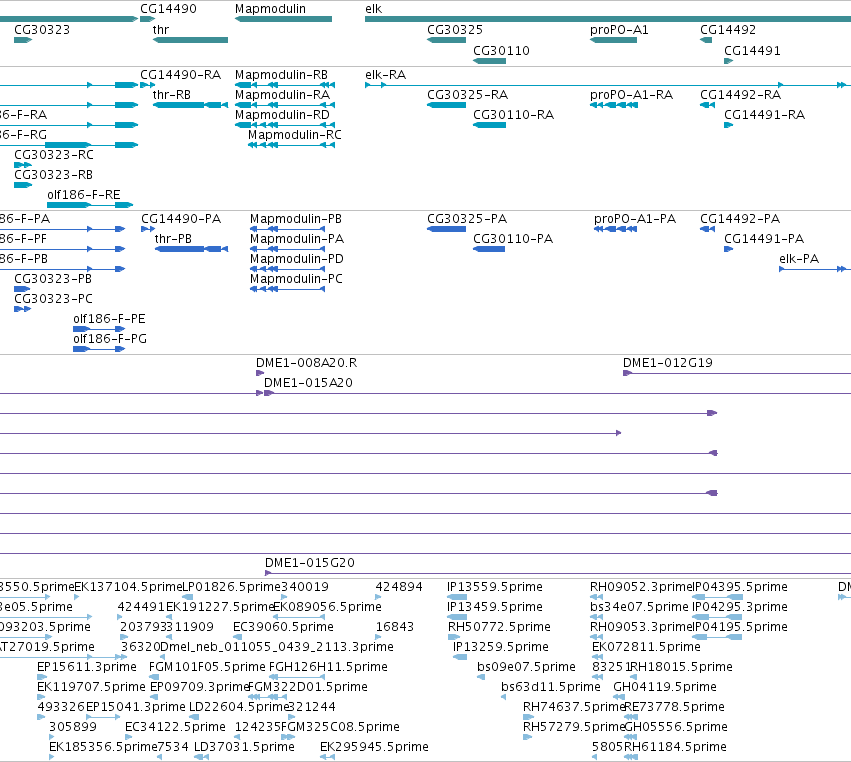Open EST label FGH126H11.5prime
Image resolution: width=851 pixels, height=762 pixels.
pyautogui.click(x=328, y=667)
